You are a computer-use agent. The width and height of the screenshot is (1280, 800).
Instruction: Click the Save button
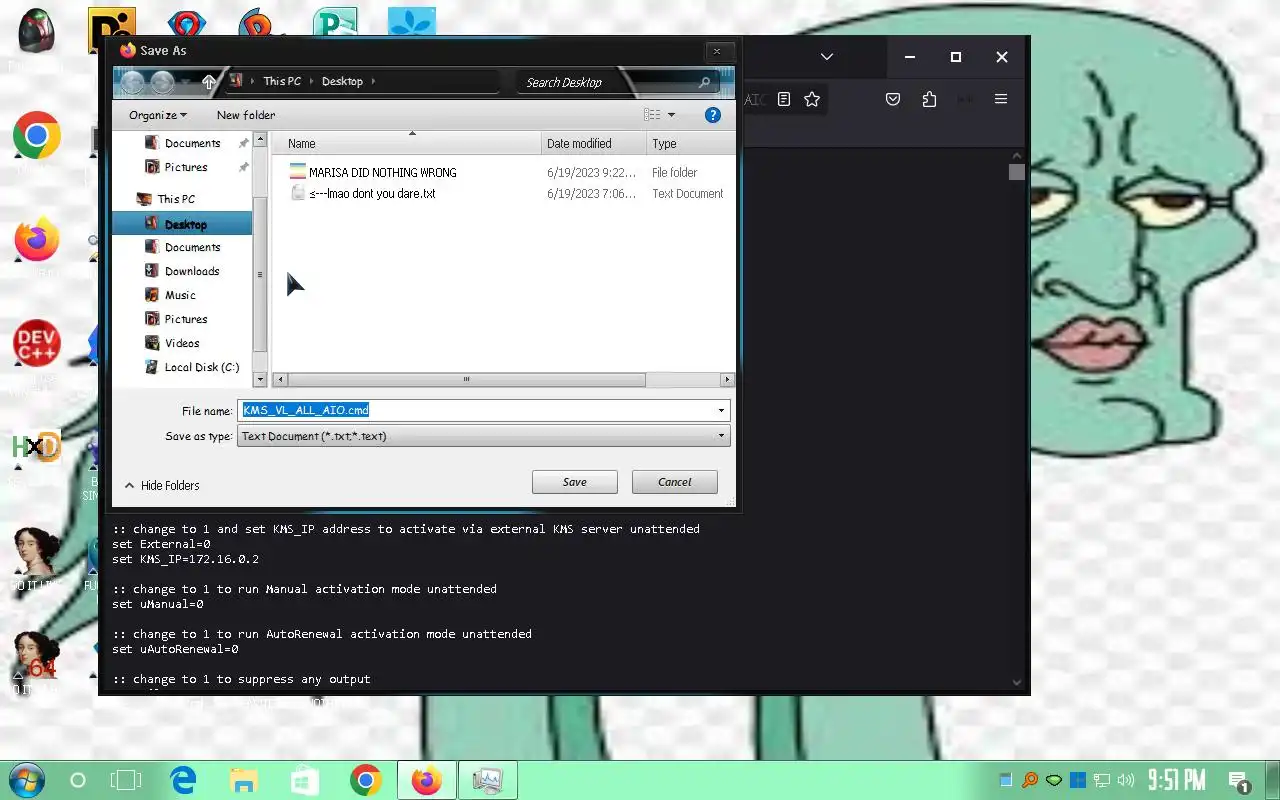575,482
